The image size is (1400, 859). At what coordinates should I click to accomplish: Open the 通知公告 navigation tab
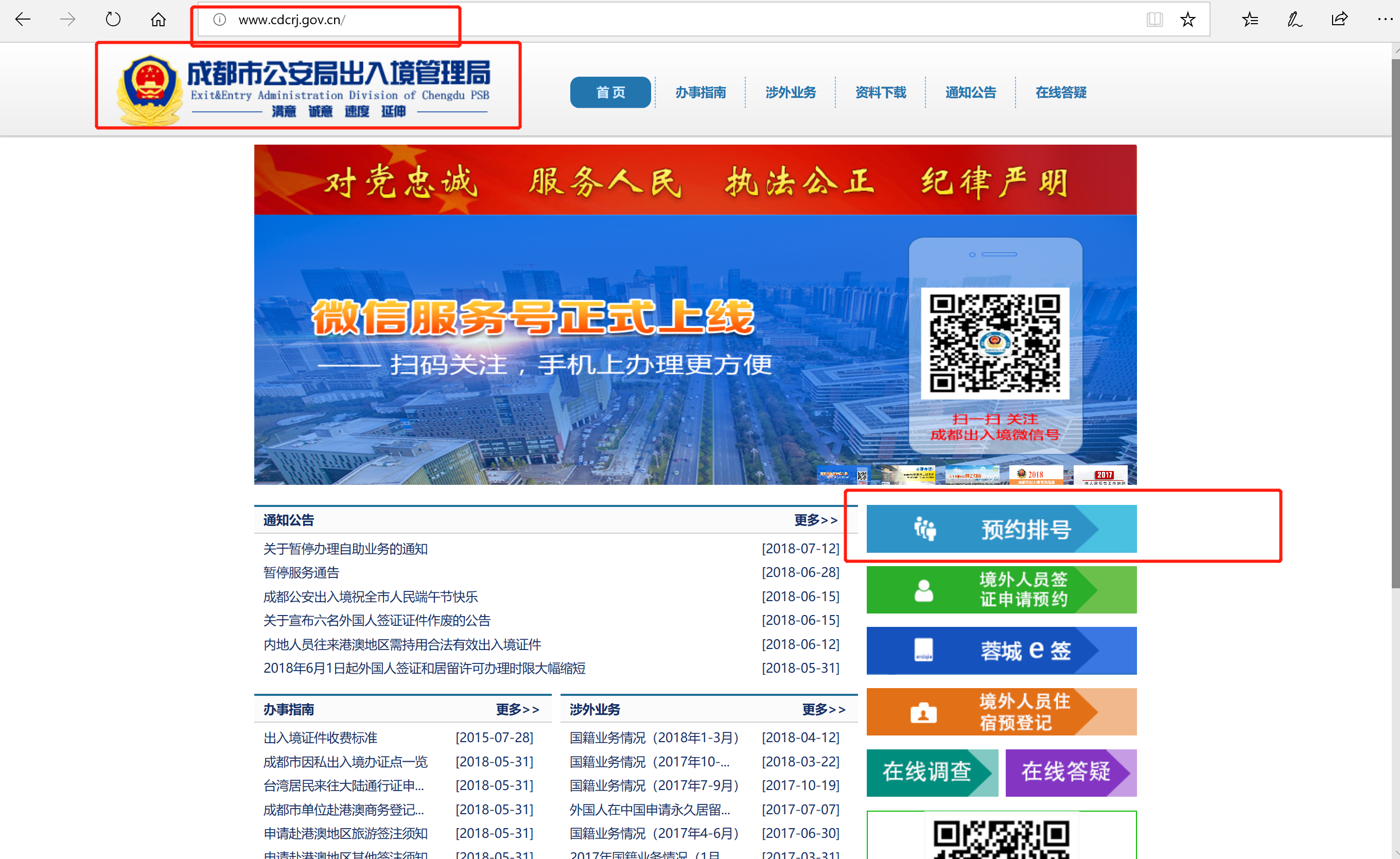pyautogui.click(x=970, y=92)
